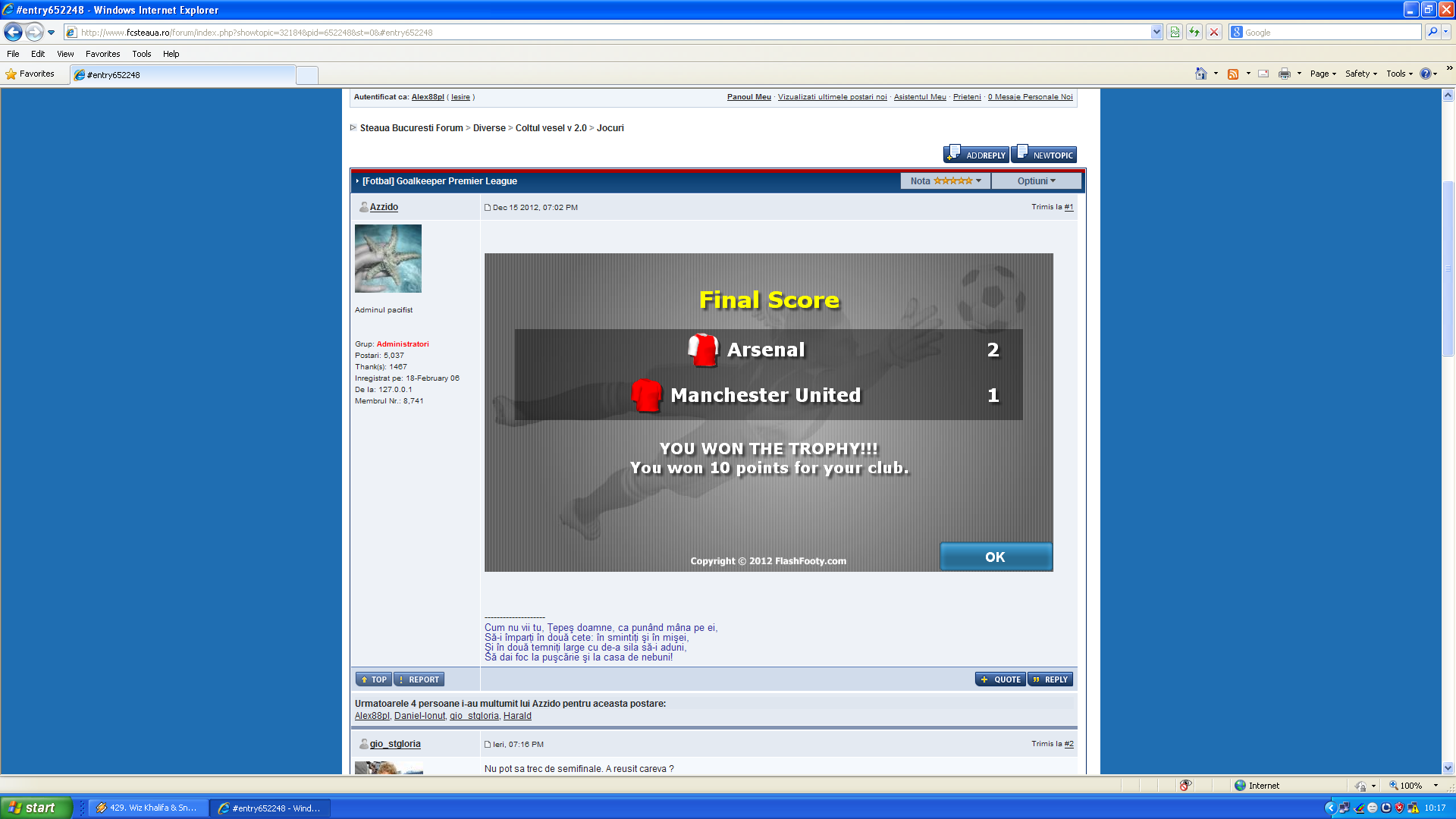Click the Iesire logout link
1456x819 pixels.
click(460, 97)
